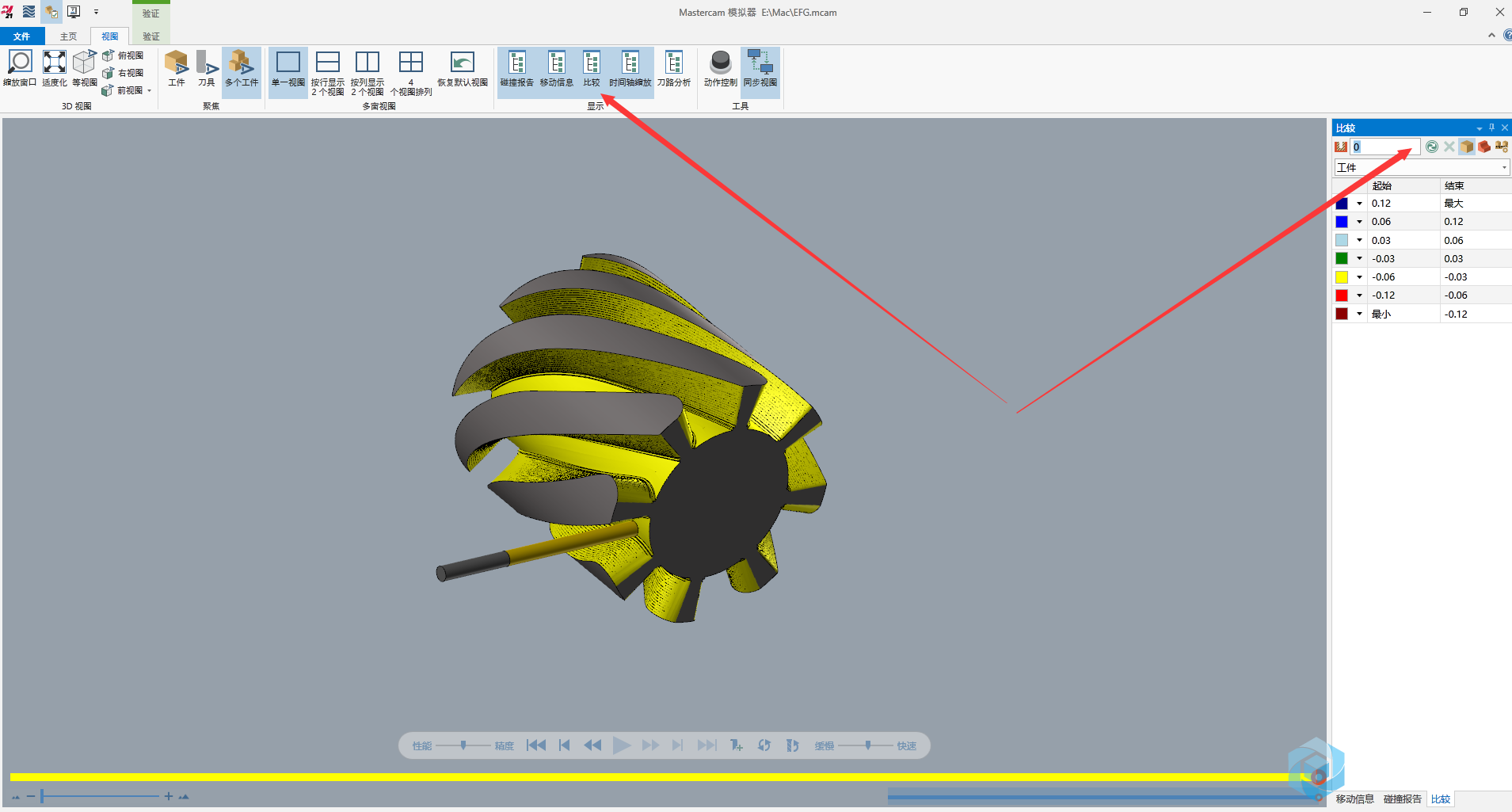Switch to bottom 比较 tab
This screenshot has height=812, width=1512.
tap(1441, 799)
